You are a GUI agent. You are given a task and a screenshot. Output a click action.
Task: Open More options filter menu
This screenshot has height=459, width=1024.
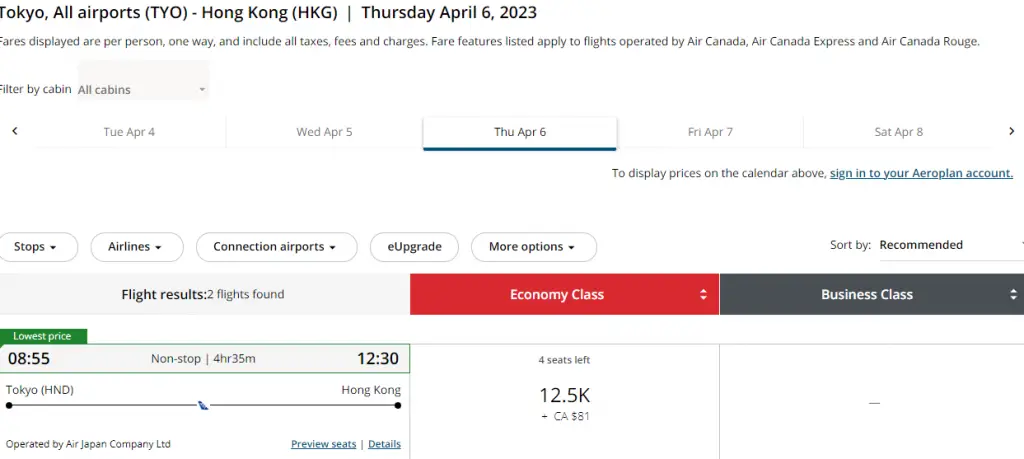click(x=534, y=247)
